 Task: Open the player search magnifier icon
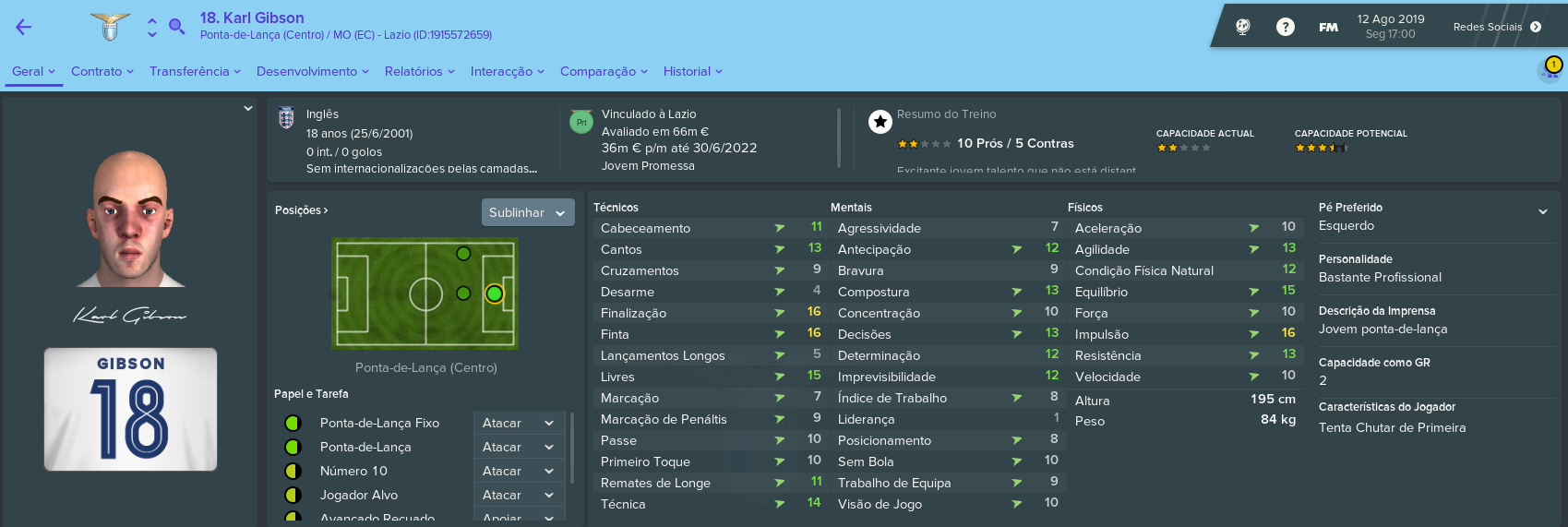(177, 27)
